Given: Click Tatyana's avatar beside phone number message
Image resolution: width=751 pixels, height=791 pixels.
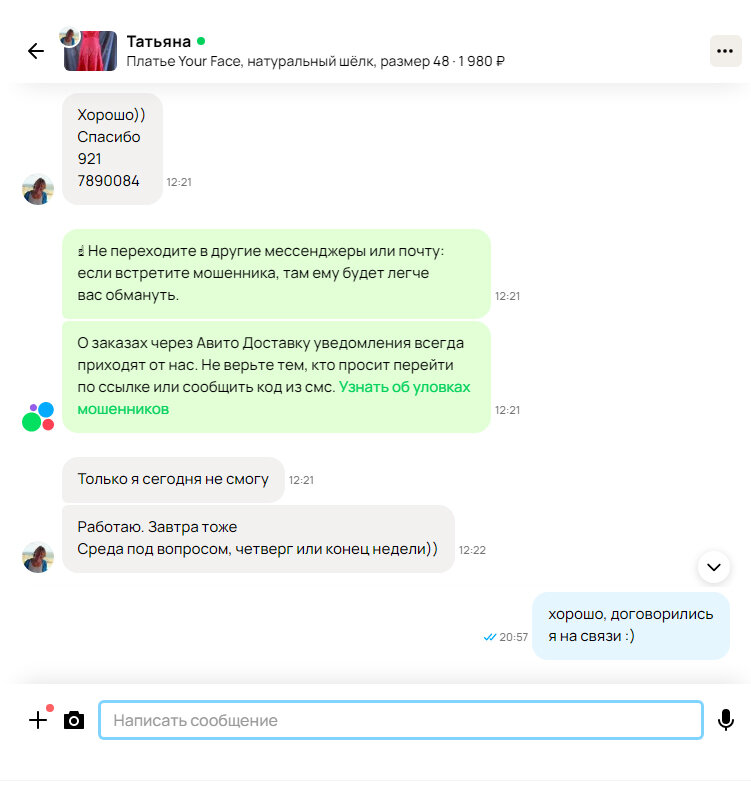Looking at the screenshot, I should tap(38, 189).
